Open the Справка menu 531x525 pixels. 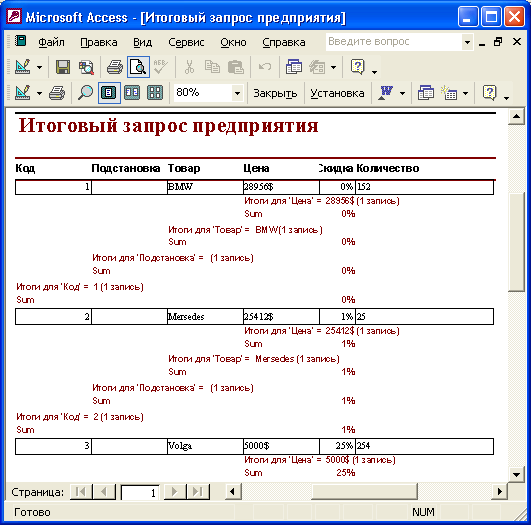283,42
